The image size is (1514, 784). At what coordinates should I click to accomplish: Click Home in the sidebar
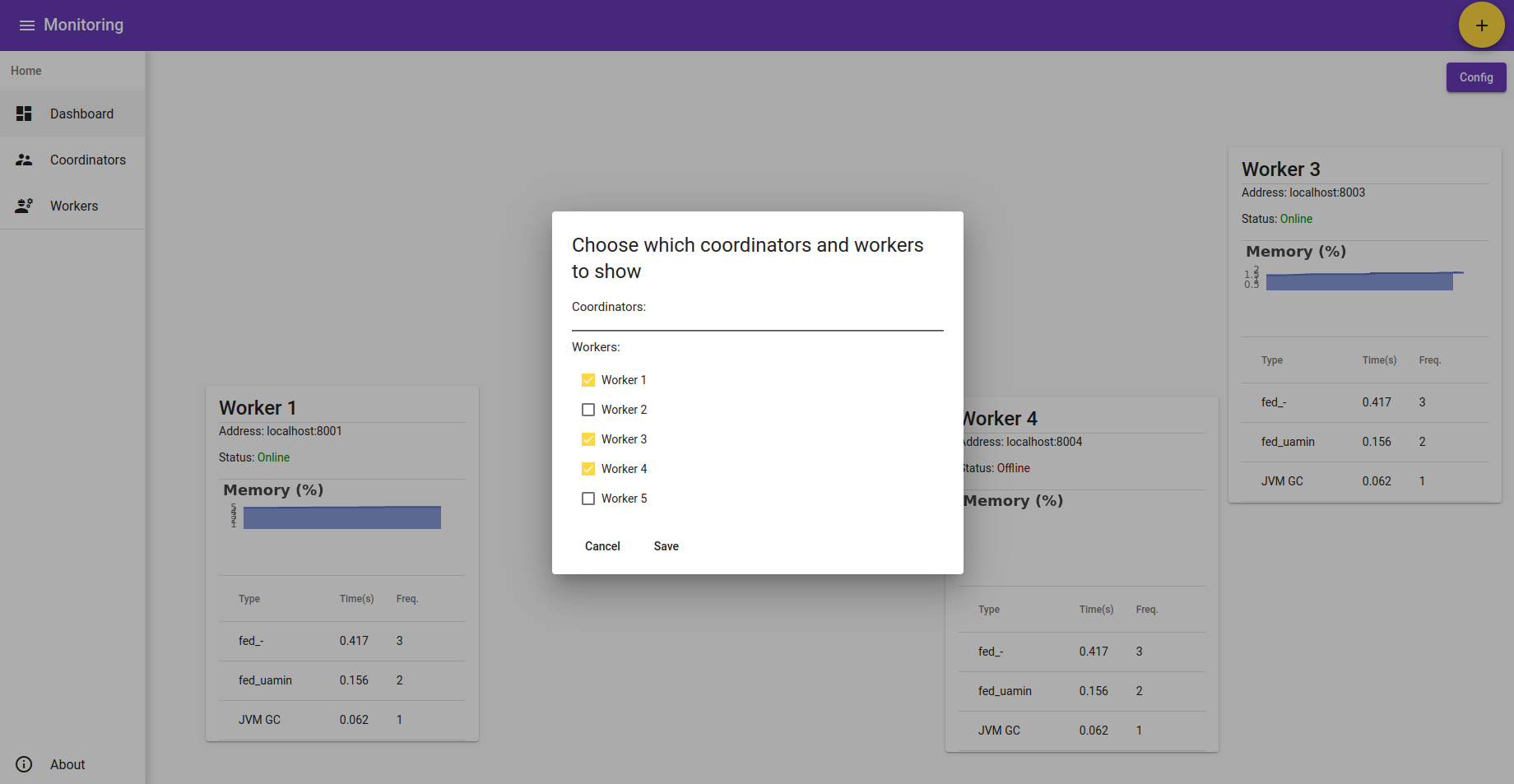coord(26,71)
